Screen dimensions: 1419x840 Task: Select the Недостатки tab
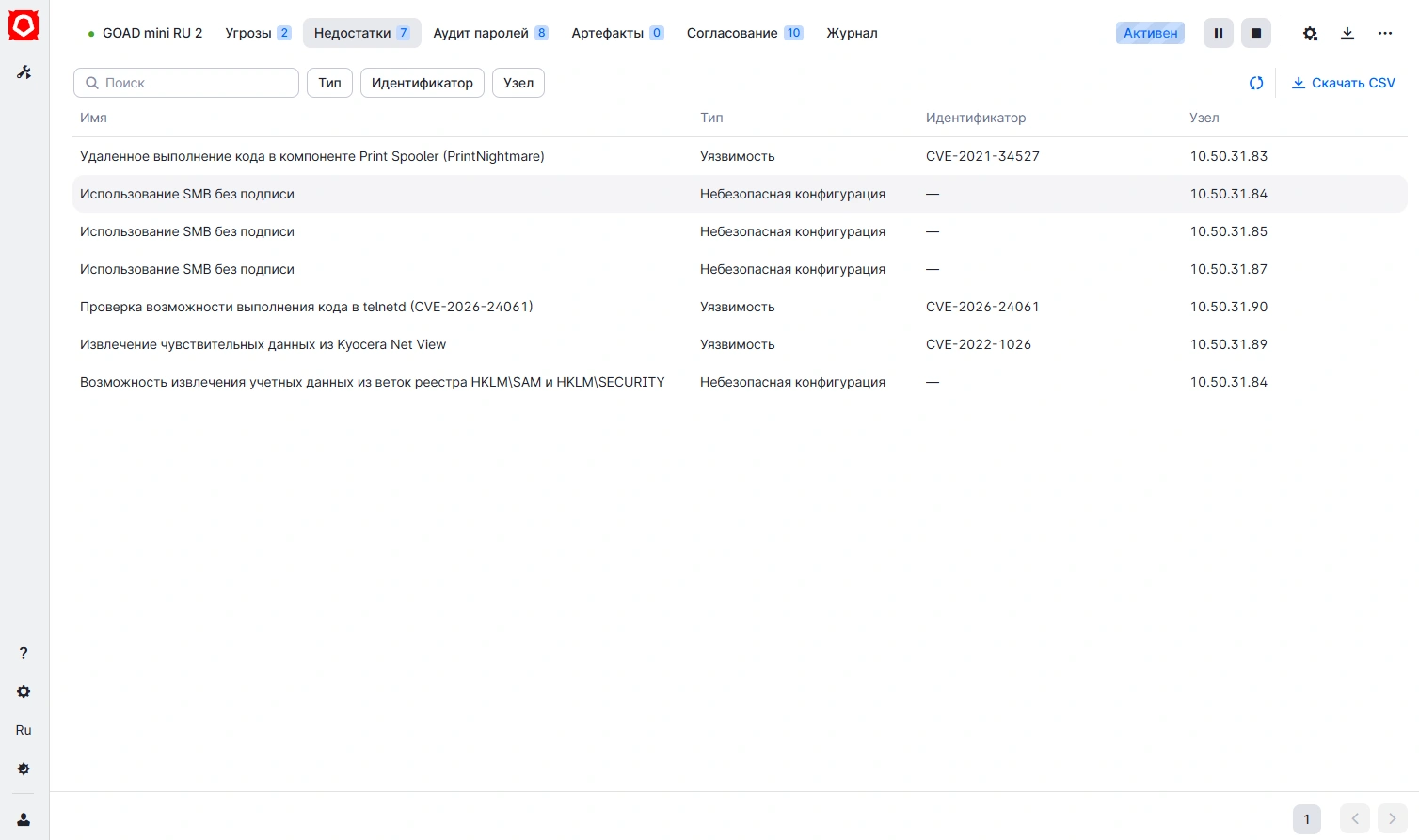362,33
